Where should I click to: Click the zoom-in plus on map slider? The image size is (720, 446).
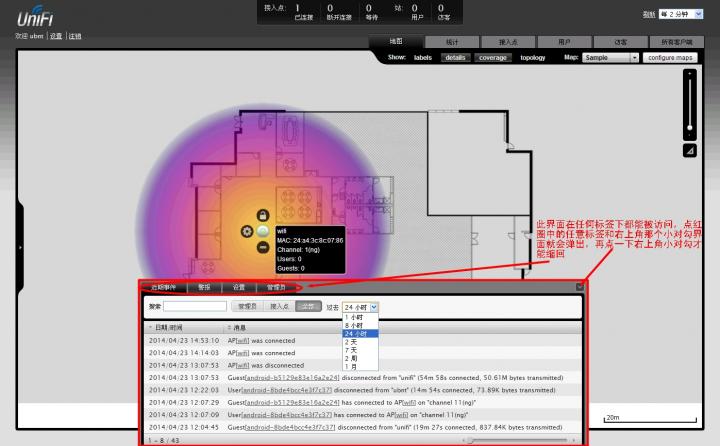point(689,74)
